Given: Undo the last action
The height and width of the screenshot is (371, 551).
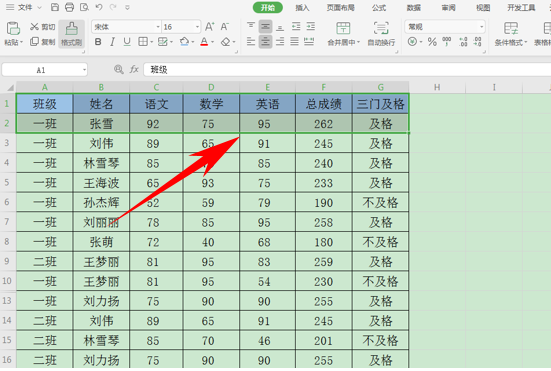Looking at the screenshot, I should (99, 7).
